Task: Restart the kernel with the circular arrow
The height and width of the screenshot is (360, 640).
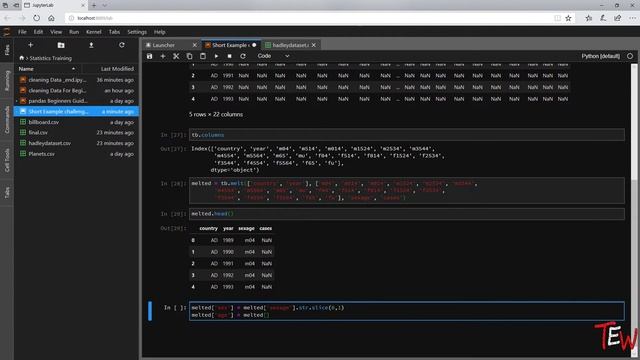Action: tap(243, 56)
